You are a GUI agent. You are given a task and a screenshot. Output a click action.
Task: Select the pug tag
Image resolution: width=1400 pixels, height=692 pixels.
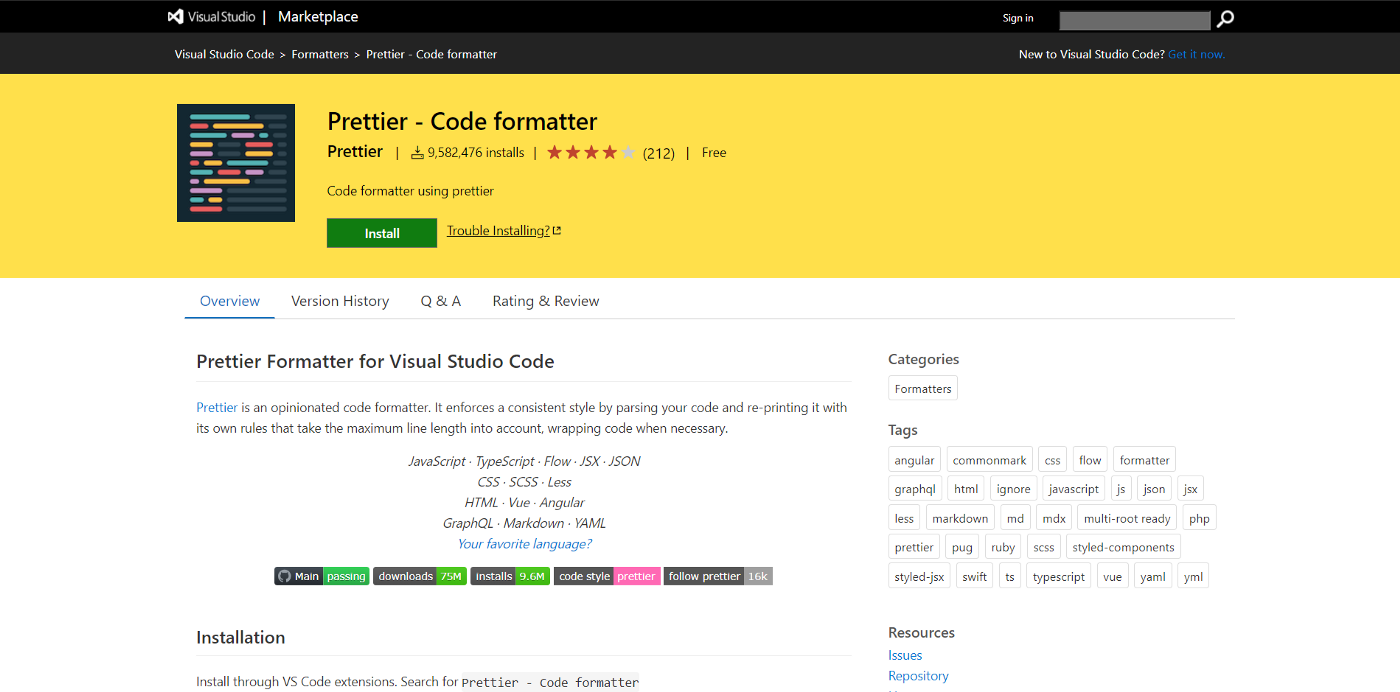pyautogui.click(x=962, y=547)
